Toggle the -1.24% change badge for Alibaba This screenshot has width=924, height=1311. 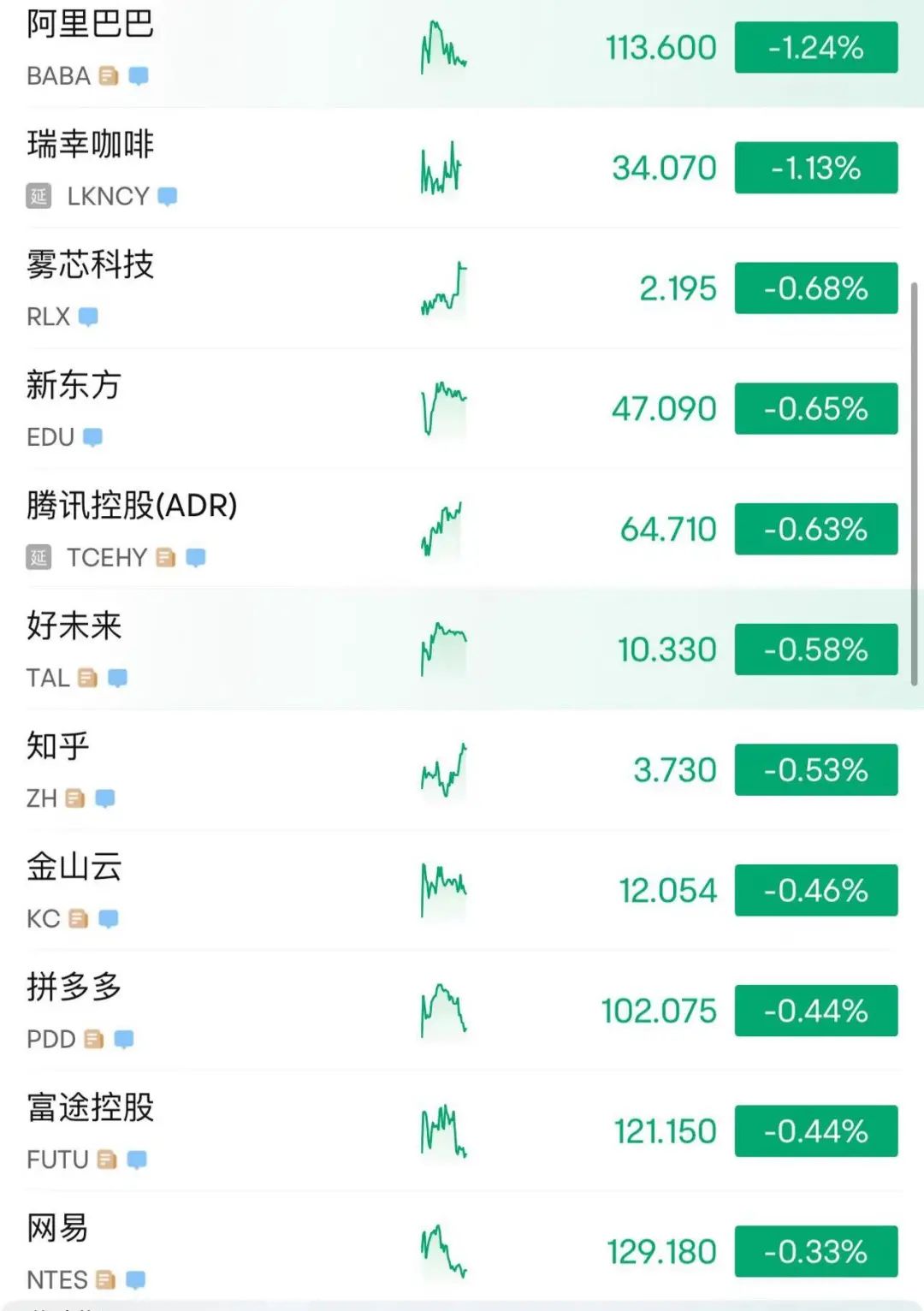815,48
